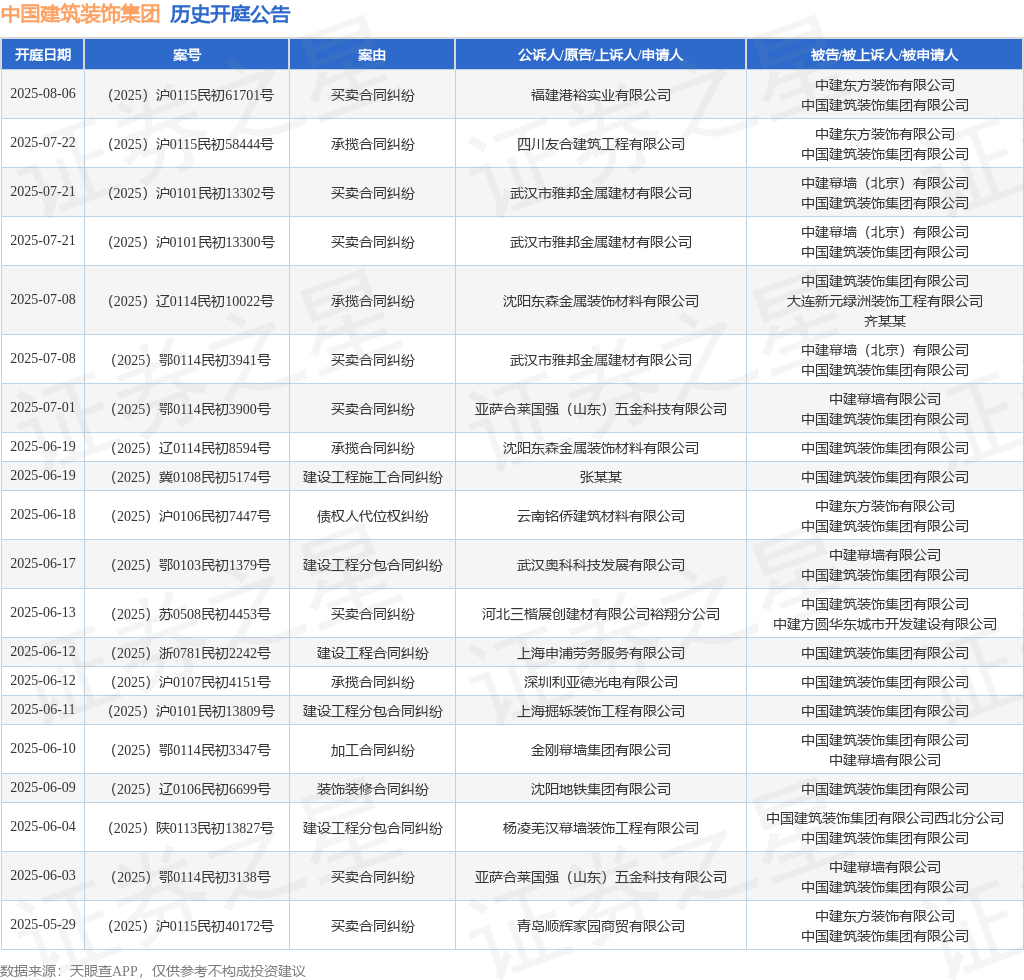This screenshot has width=1024, height=980.
Task: Click the hearing date 2025-06-03
Action: (x=43, y=876)
